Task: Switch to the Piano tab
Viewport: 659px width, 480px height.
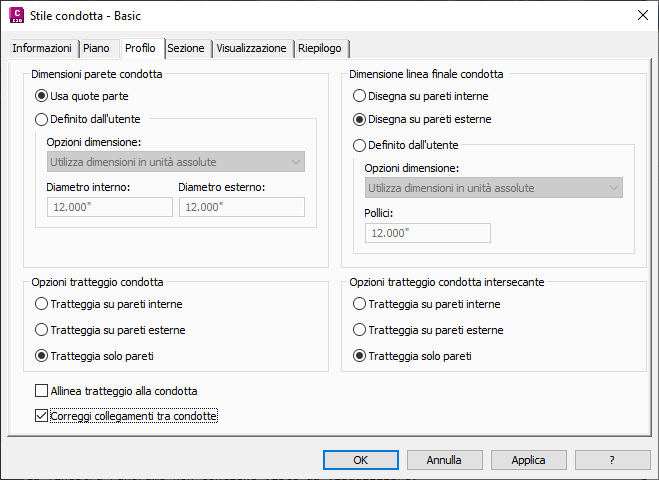Action: point(96,48)
